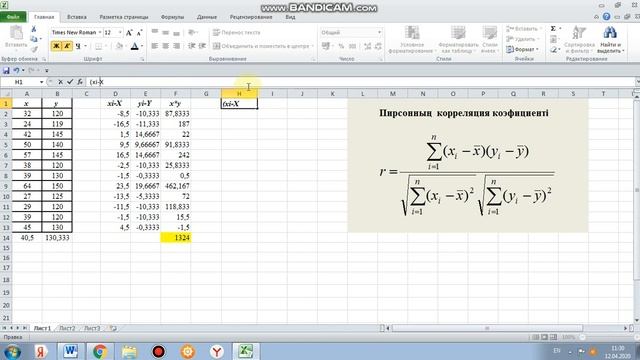Switch to the Формулы tab
The height and width of the screenshot is (360, 640).
(172, 17)
